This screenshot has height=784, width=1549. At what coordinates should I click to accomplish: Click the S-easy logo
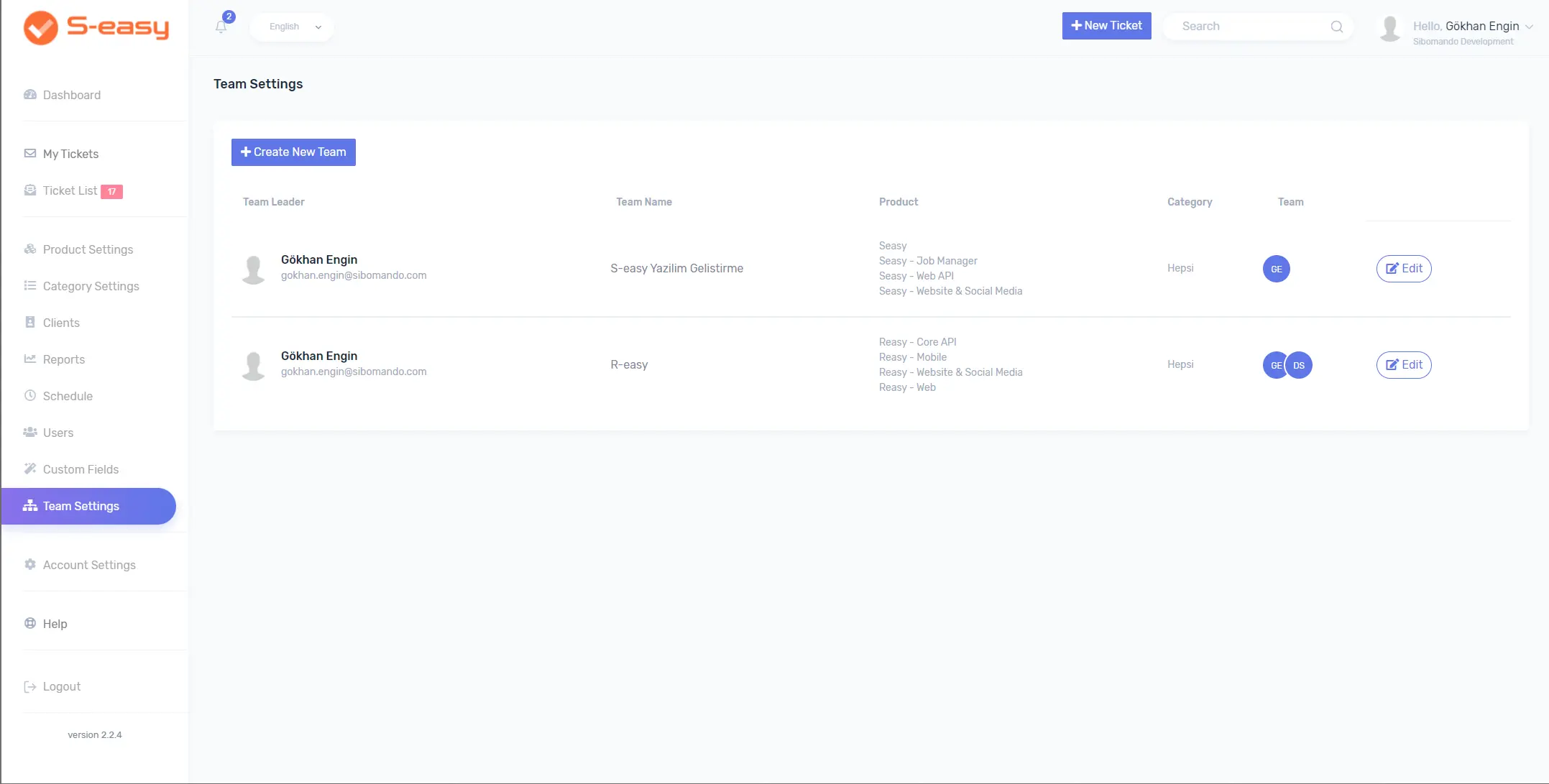96,27
